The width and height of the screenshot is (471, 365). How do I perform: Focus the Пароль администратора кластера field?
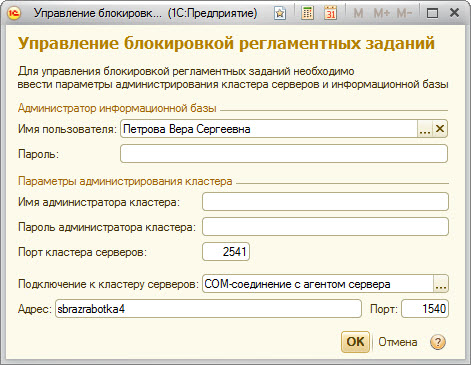click(x=325, y=227)
